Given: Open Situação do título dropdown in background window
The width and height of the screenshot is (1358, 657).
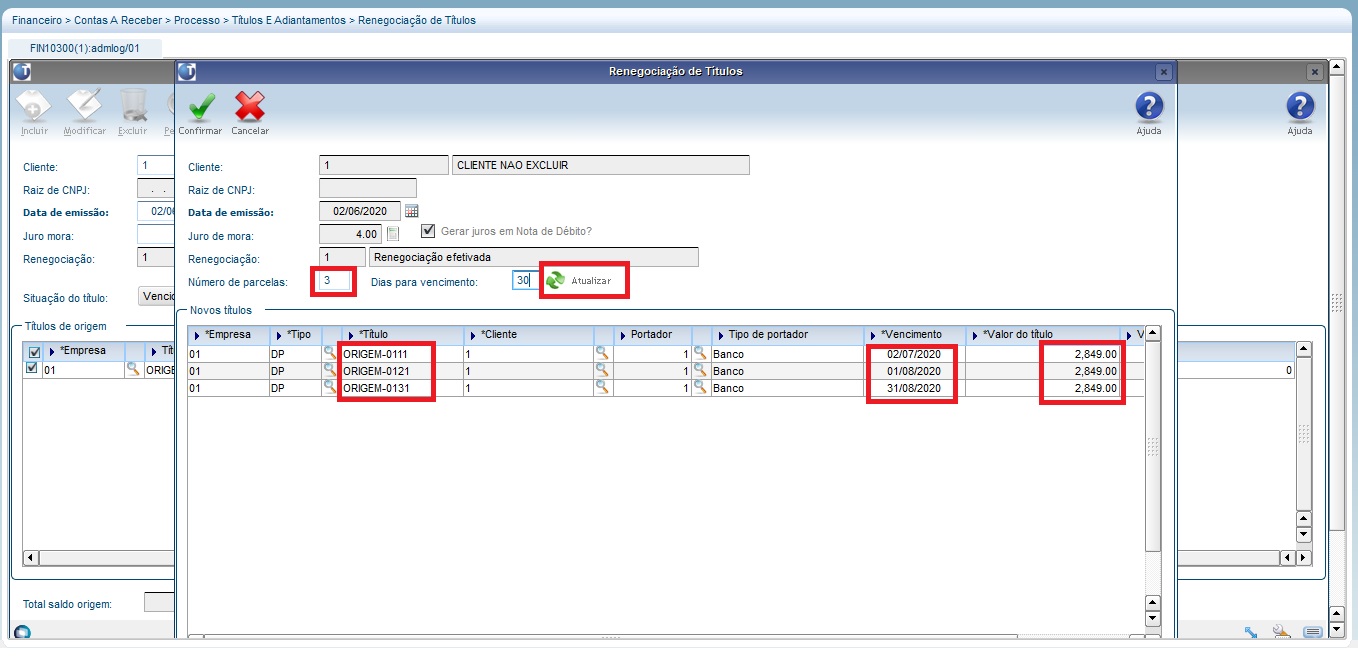Looking at the screenshot, I should point(156,297).
